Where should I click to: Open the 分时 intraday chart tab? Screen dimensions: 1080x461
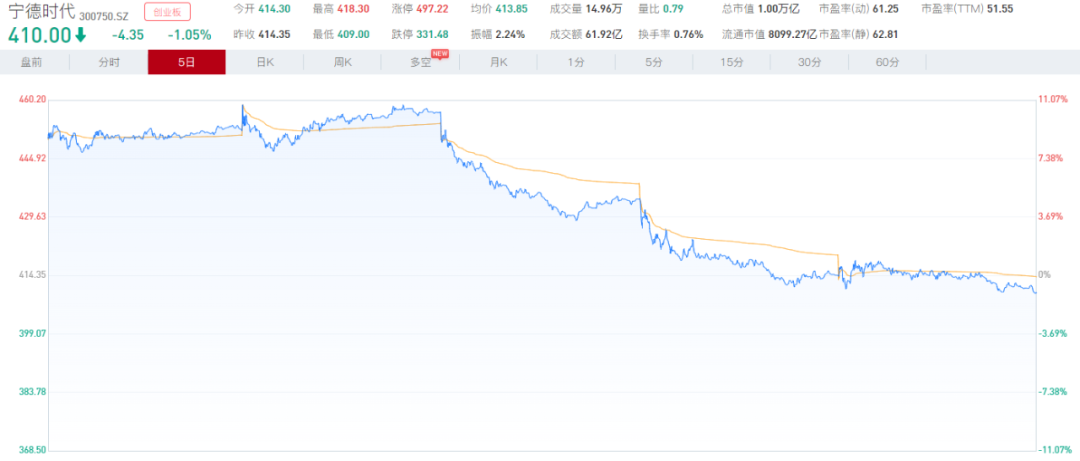point(109,62)
